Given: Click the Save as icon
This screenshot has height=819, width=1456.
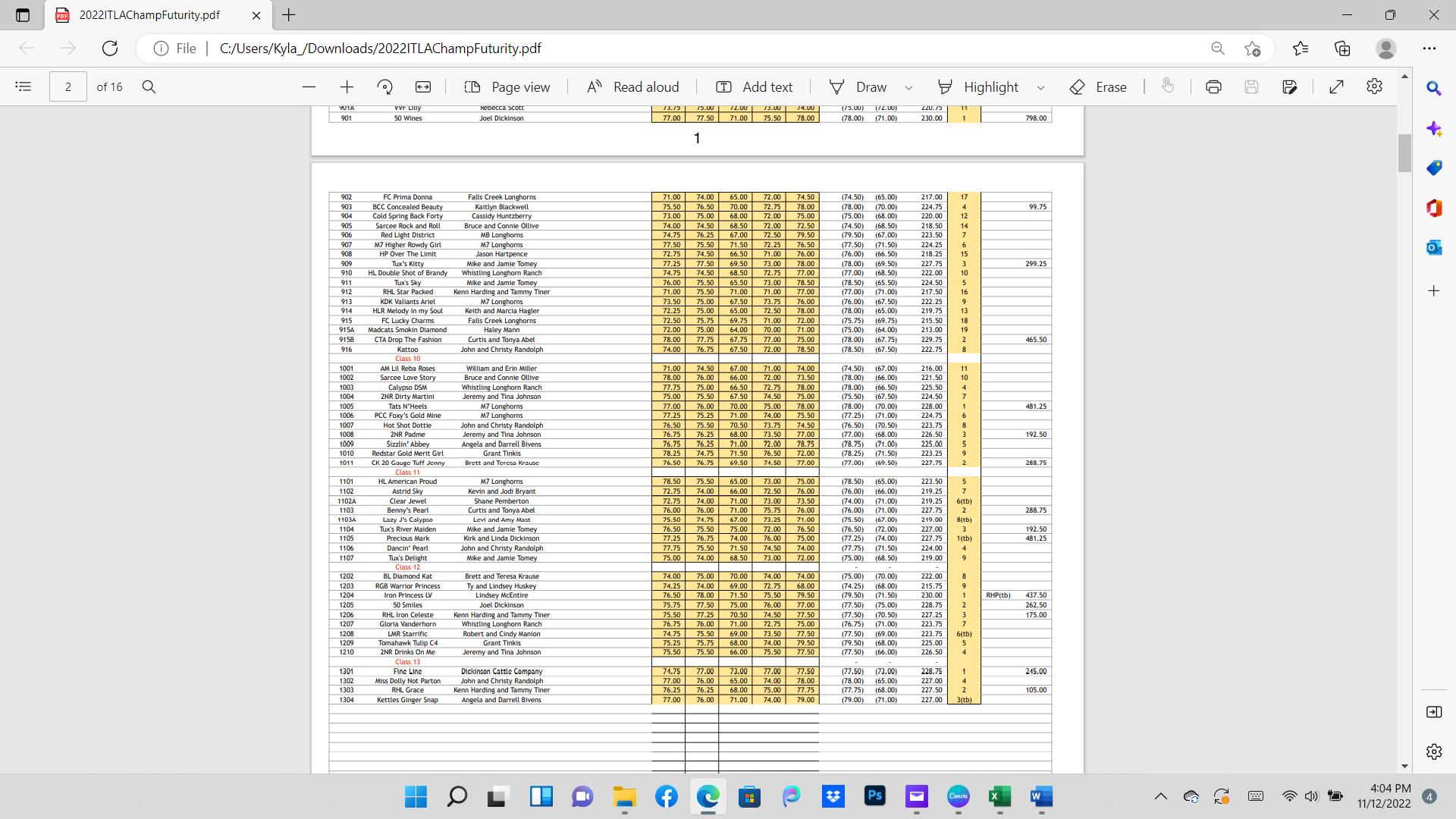Looking at the screenshot, I should tap(1290, 86).
